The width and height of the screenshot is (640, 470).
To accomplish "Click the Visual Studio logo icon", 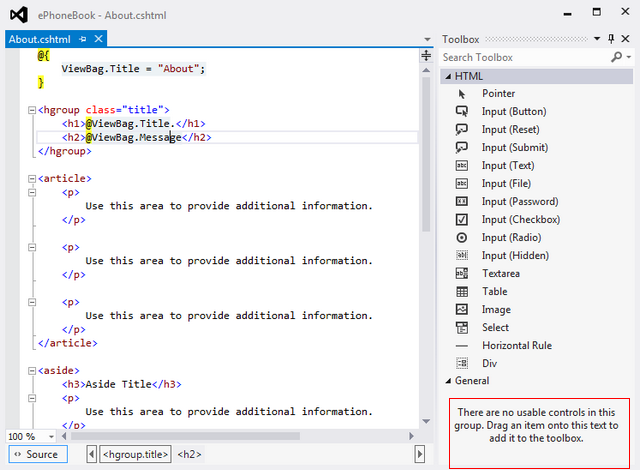I will (19, 15).
